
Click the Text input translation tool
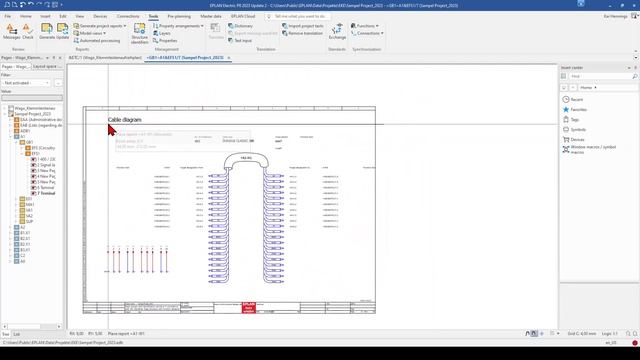point(240,41)
